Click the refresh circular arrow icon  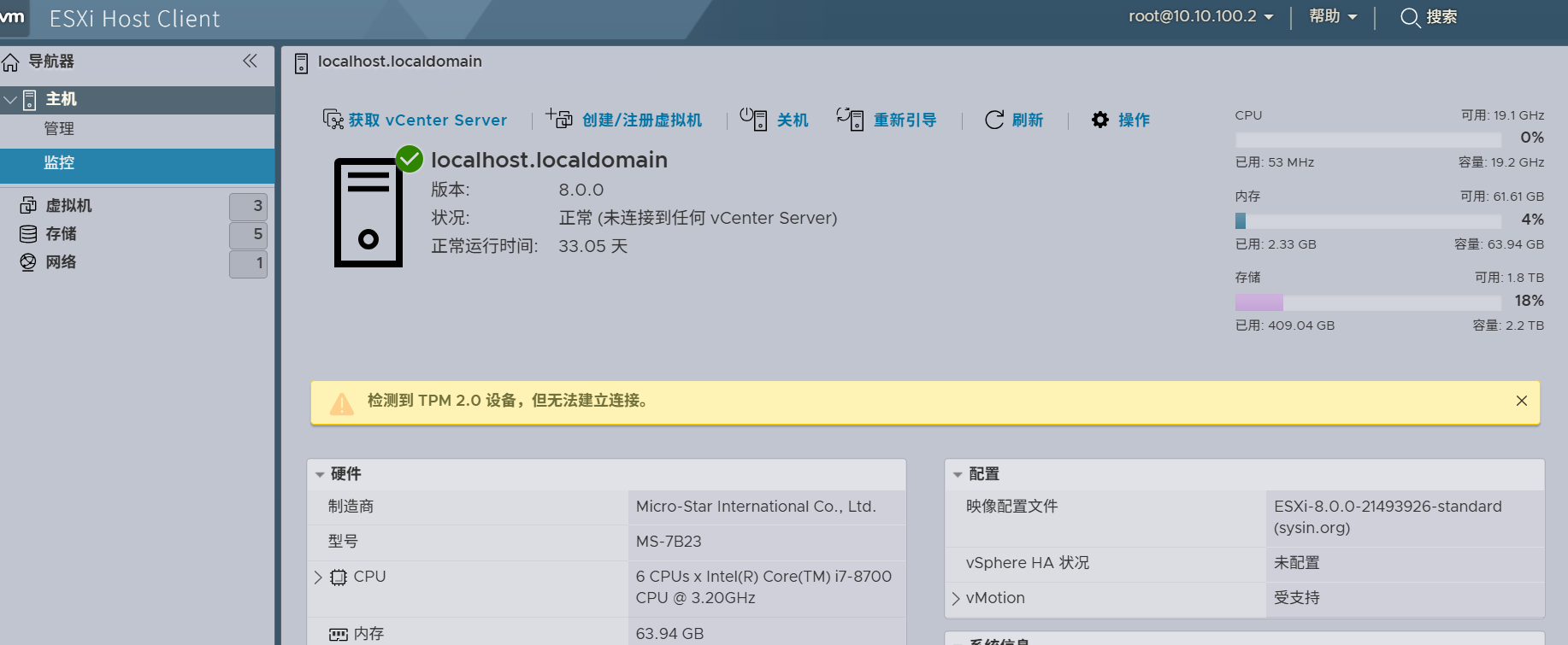click(994, 120)
